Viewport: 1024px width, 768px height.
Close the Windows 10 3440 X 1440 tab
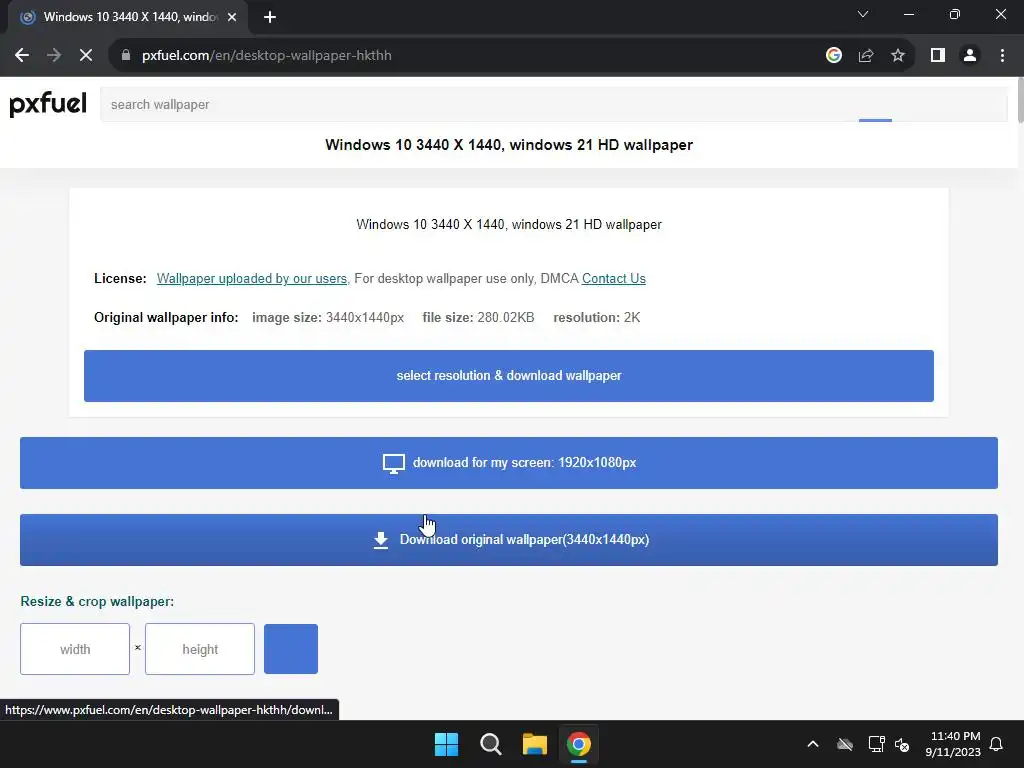pyautogui.click(x=232, y=17)
